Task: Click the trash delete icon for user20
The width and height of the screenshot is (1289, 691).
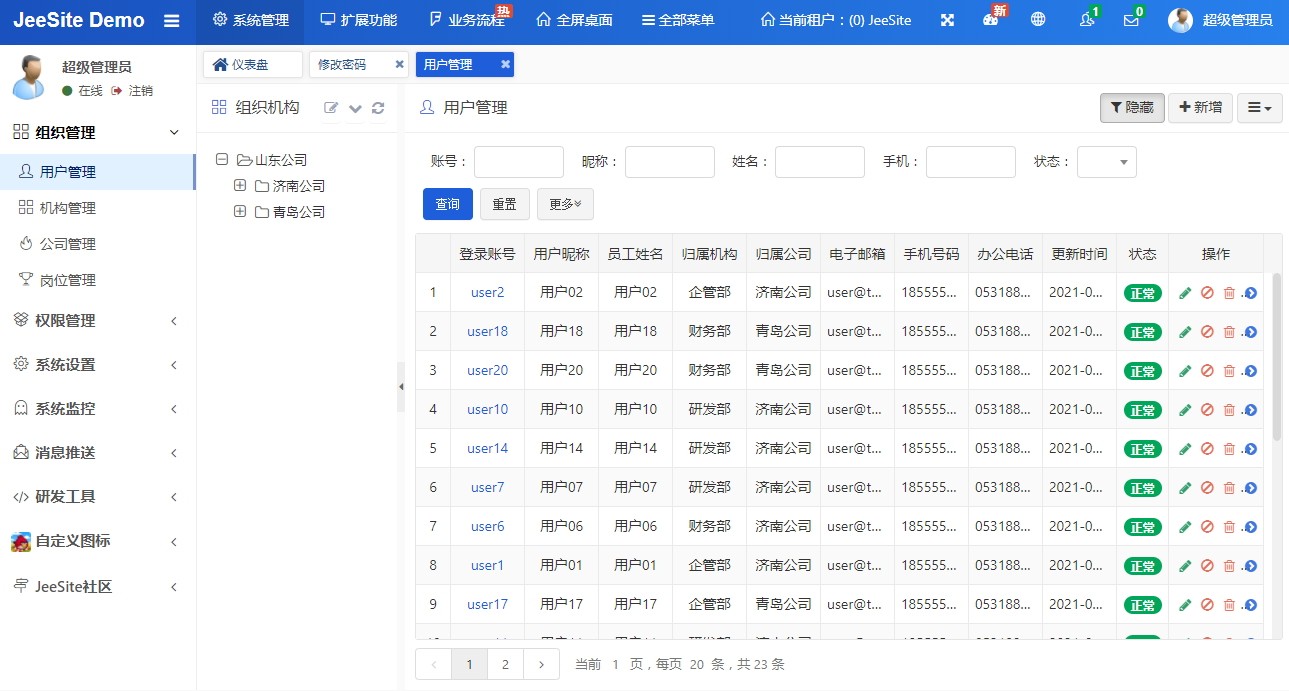Action: coord(1229,371)
